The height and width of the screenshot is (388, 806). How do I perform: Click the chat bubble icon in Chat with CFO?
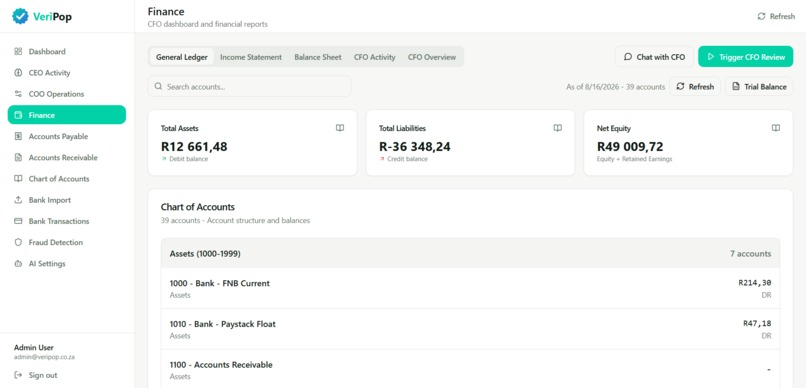[x=628, y=57]
